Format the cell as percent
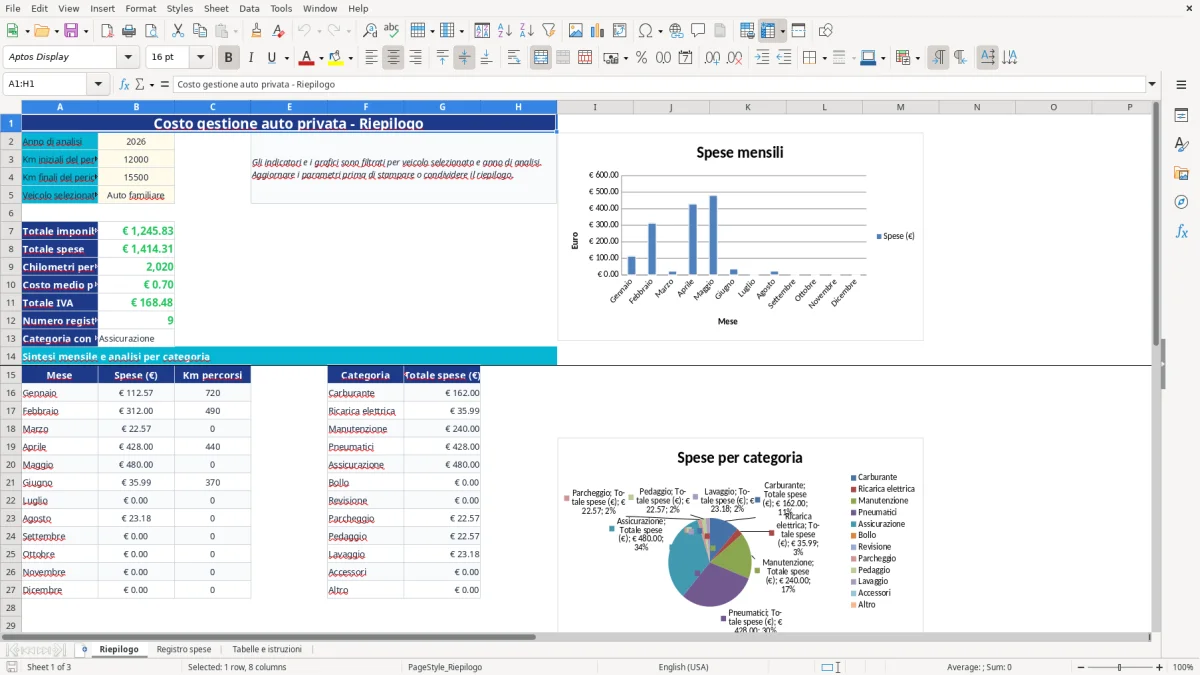Viewport: 1200px width, 675px height. (641, 58)
